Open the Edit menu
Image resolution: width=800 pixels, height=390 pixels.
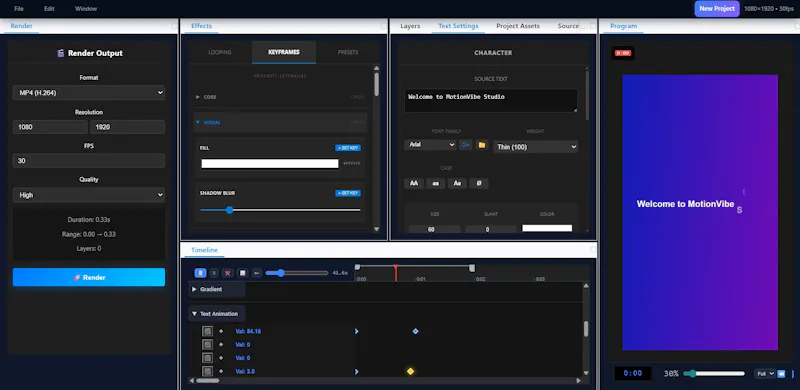pyautogui.click(x=49, y=9)
